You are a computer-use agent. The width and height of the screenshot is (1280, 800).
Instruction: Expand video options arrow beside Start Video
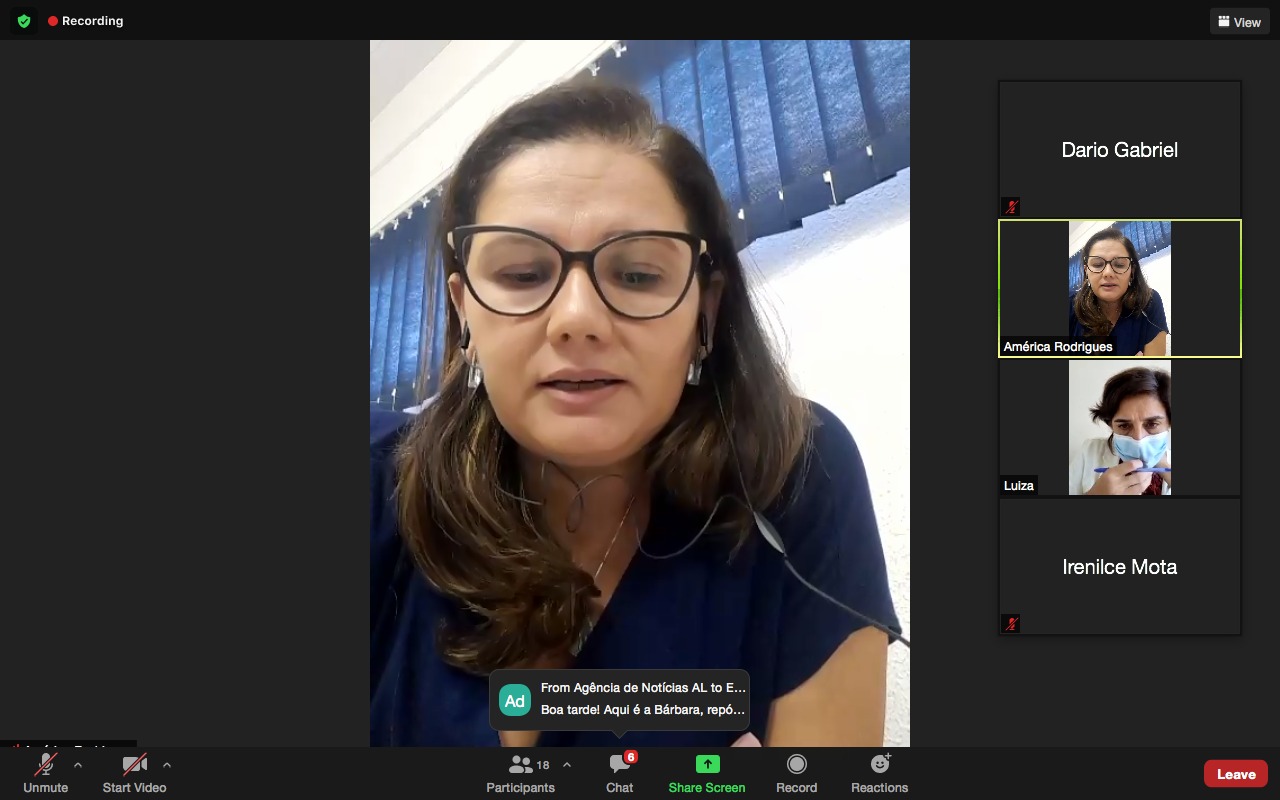pos(167,765)
